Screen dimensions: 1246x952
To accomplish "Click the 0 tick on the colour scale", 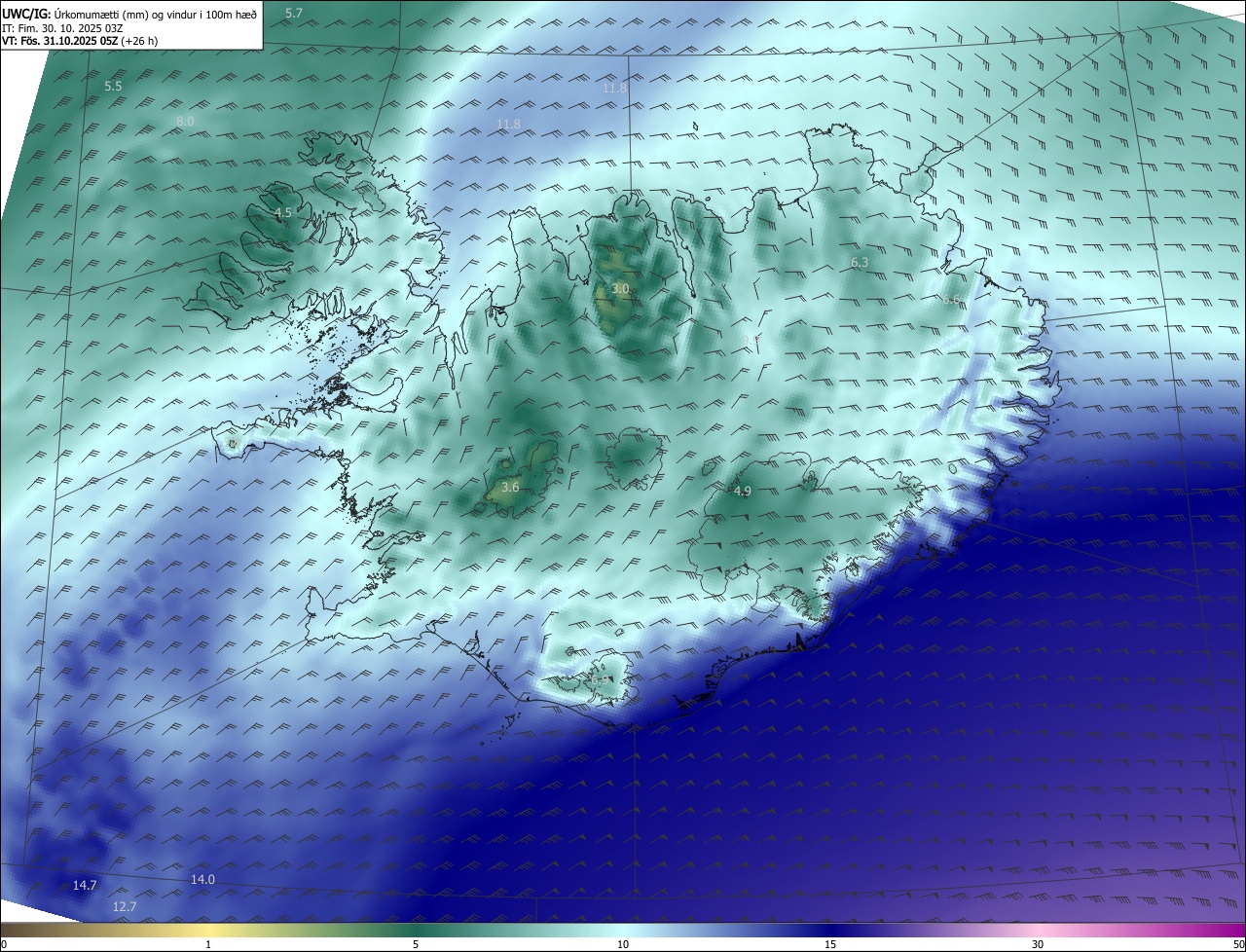I will click(x=4, y=944).
